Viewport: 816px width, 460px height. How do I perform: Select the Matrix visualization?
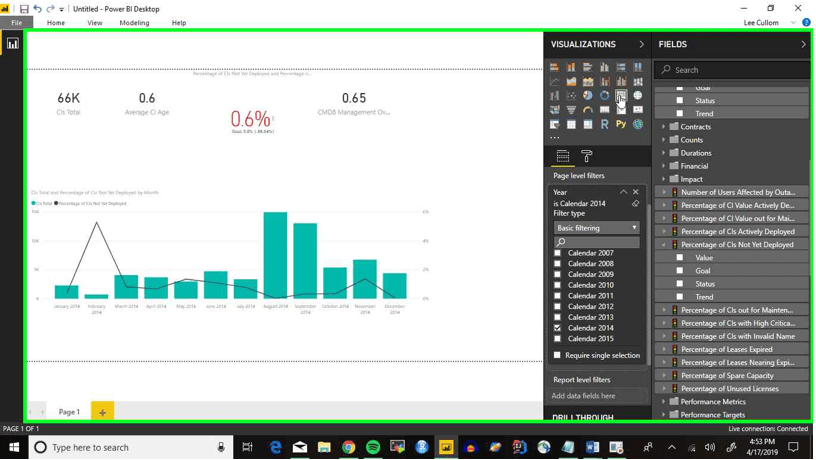point(588,124)
